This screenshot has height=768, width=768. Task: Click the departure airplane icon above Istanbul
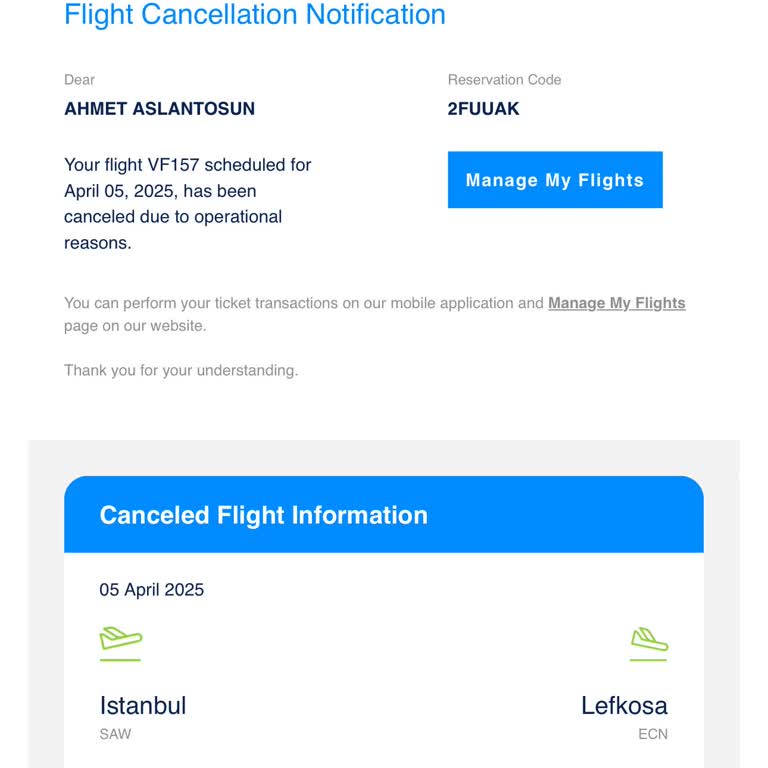click(x=121, y=638)
